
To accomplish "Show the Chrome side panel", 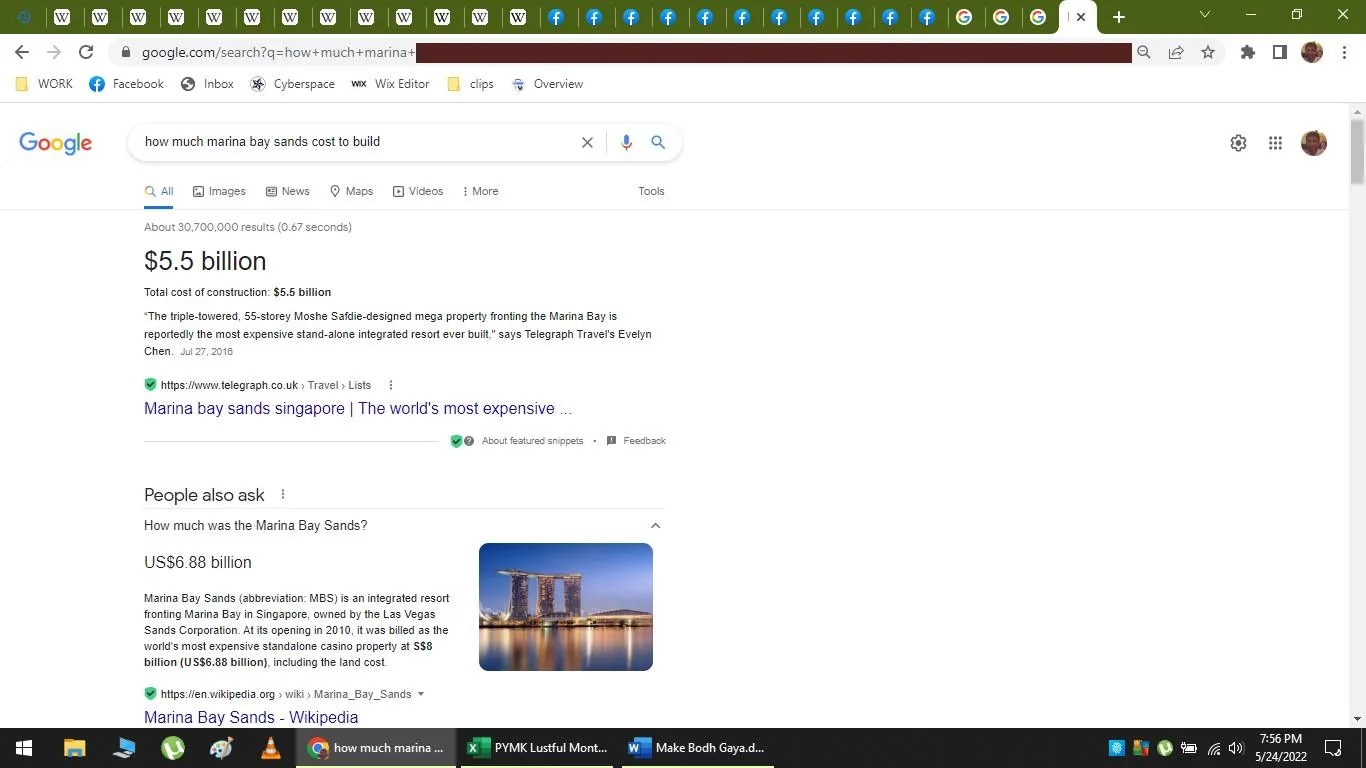I will pyautogui.click(x=1279, y=52).
